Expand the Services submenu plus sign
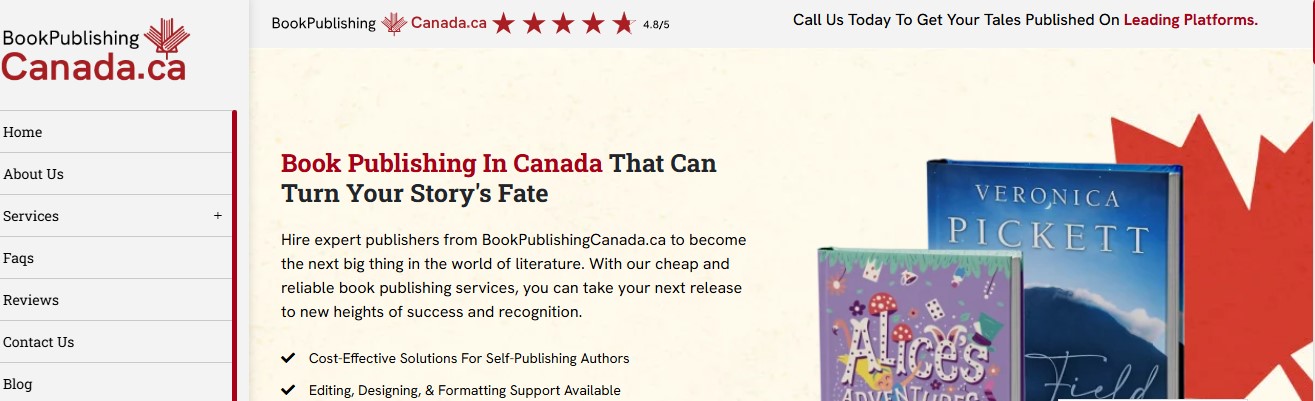This screenshot has height=401, width=1315. point(217,216)
